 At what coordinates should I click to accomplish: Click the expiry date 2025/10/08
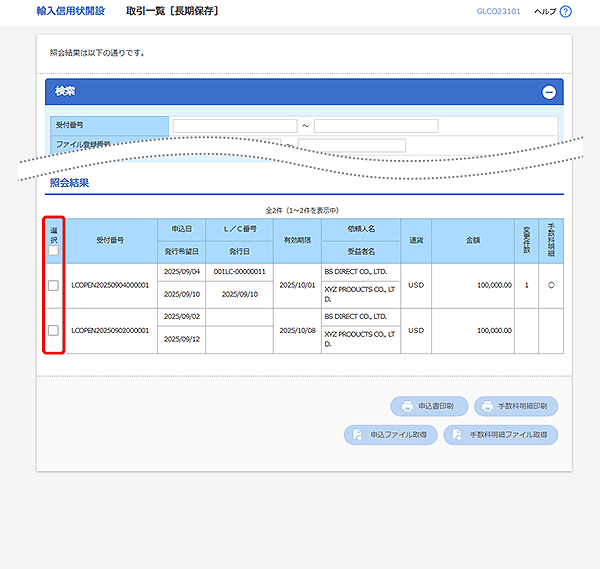coord(297,331)
